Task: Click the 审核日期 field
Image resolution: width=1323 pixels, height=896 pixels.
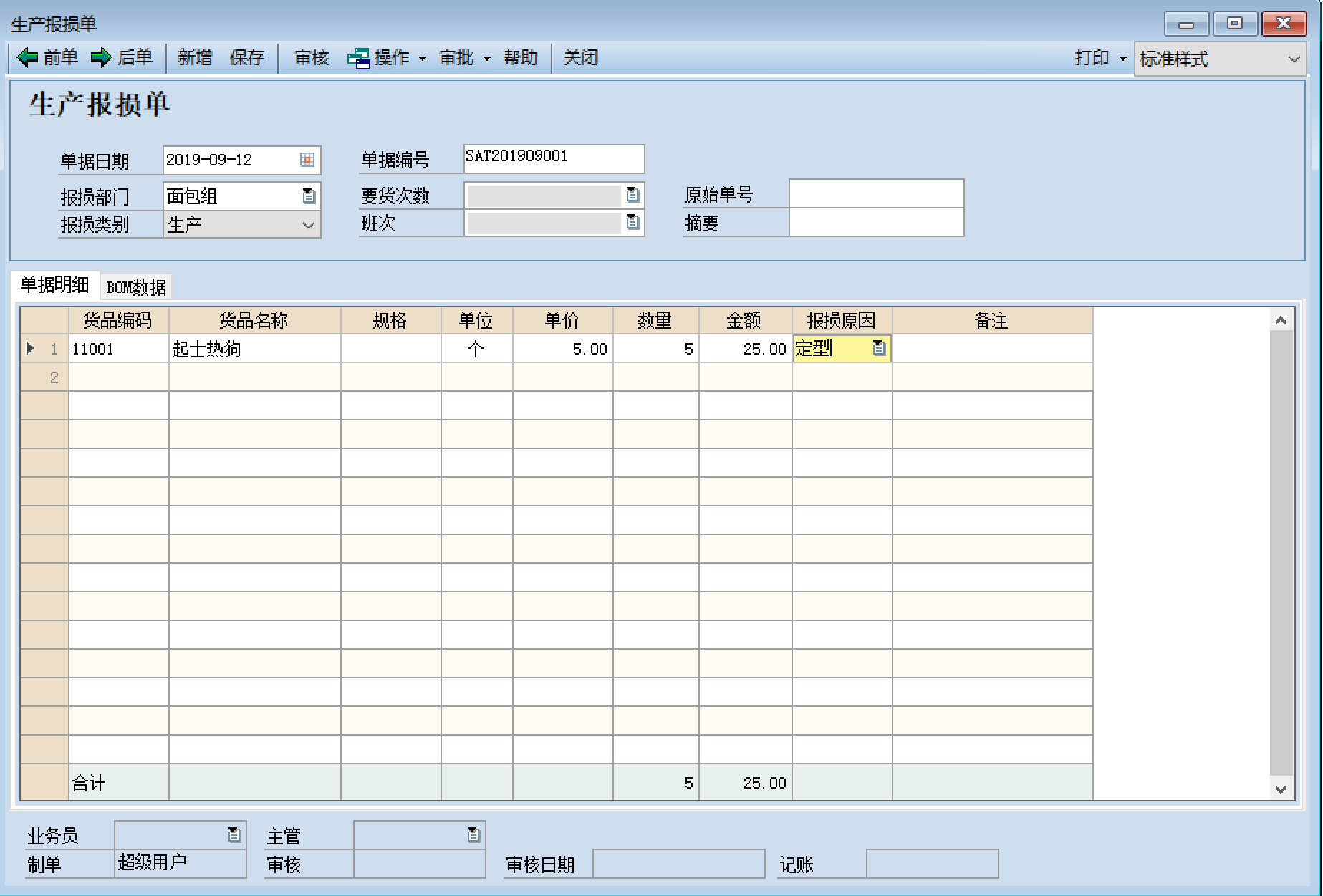Action: point(679,864)
